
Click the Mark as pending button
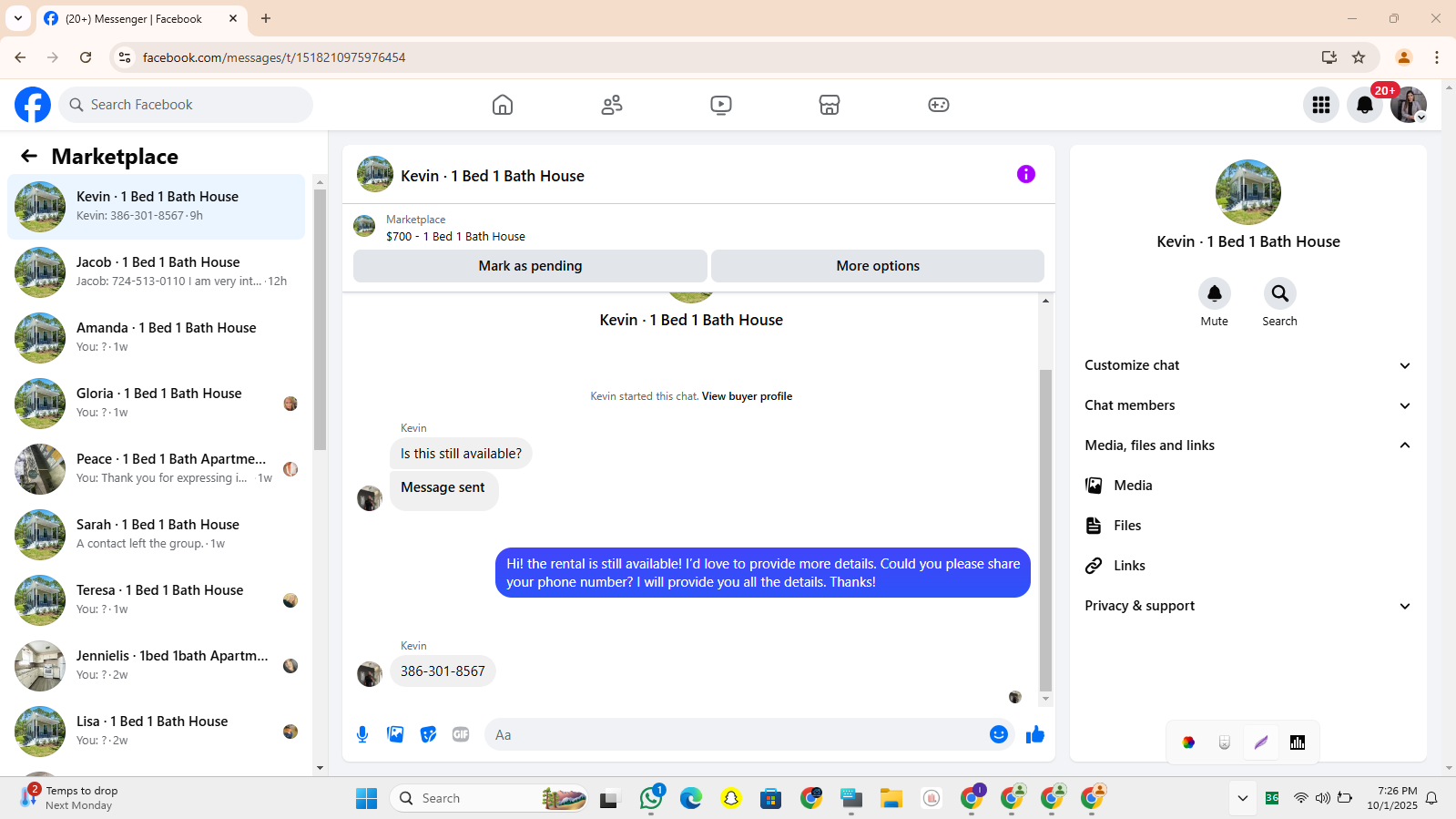[530, 266]
